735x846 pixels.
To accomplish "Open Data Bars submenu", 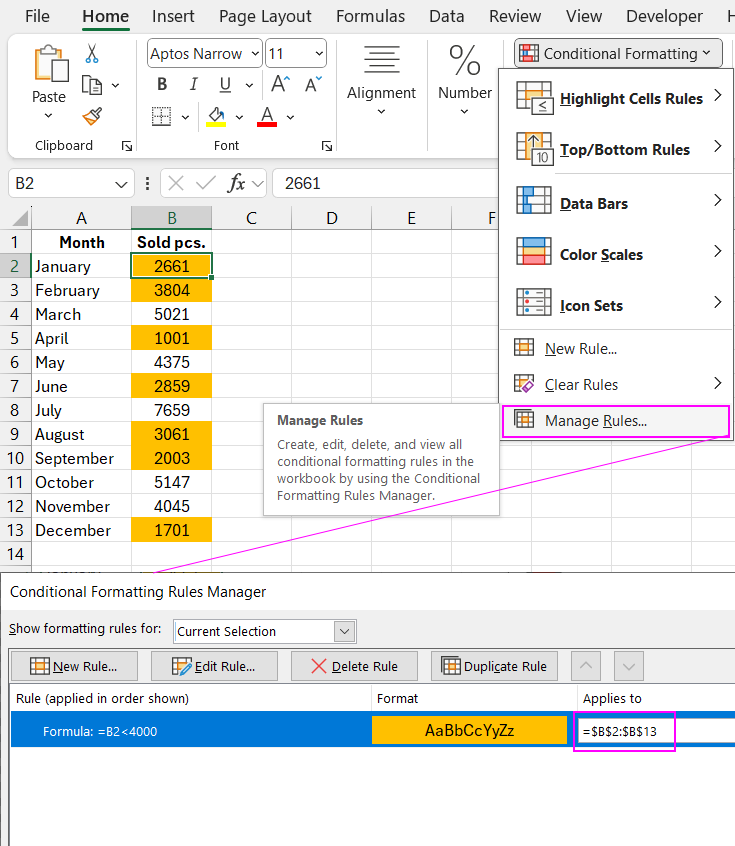I will click(x=616, y=203).
